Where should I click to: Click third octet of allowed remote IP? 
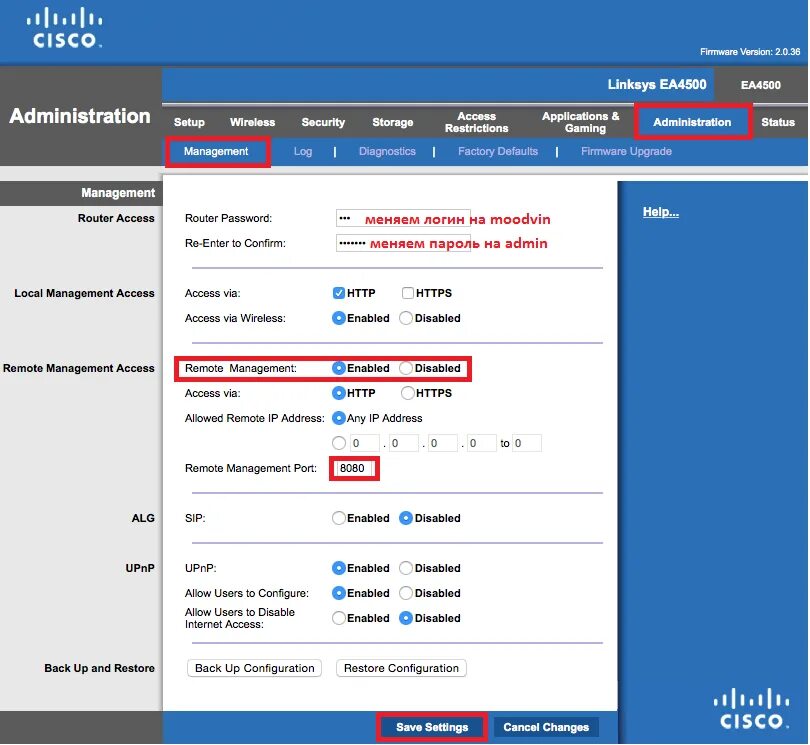[x=443, y=443]
